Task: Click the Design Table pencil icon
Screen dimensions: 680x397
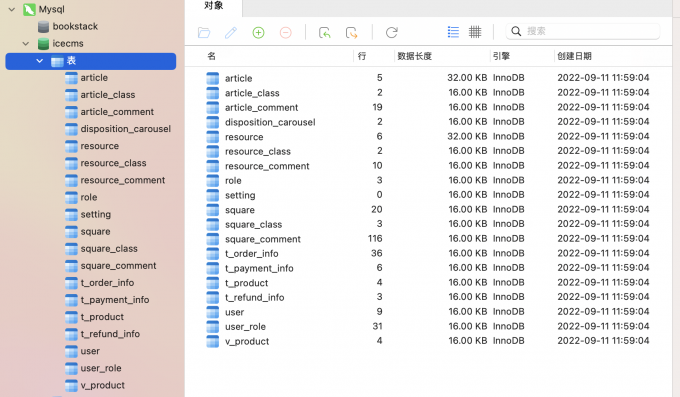Action: click(231, 33)
